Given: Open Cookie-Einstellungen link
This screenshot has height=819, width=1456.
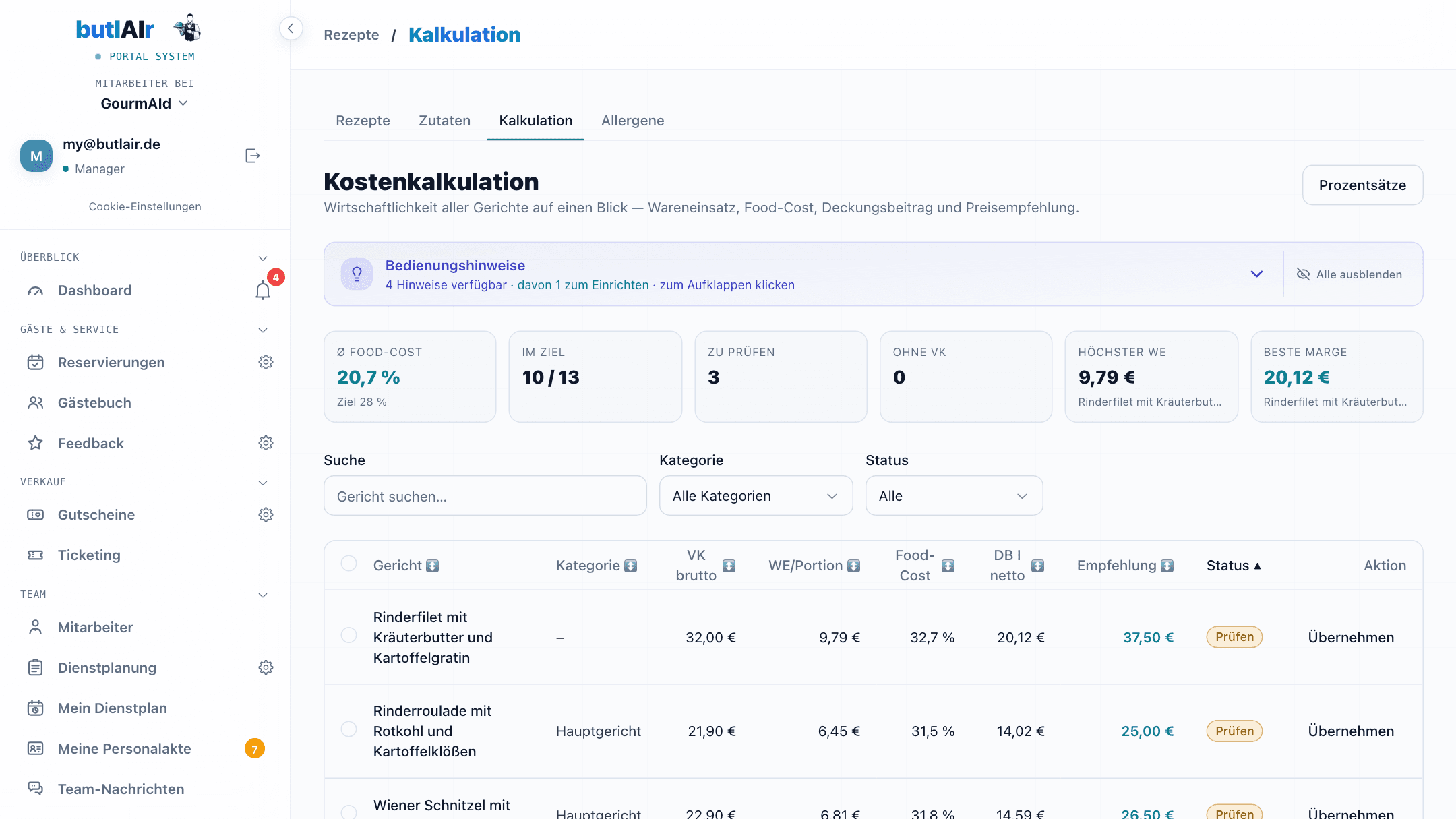Looking at the screenshot, I should point(145,206).
